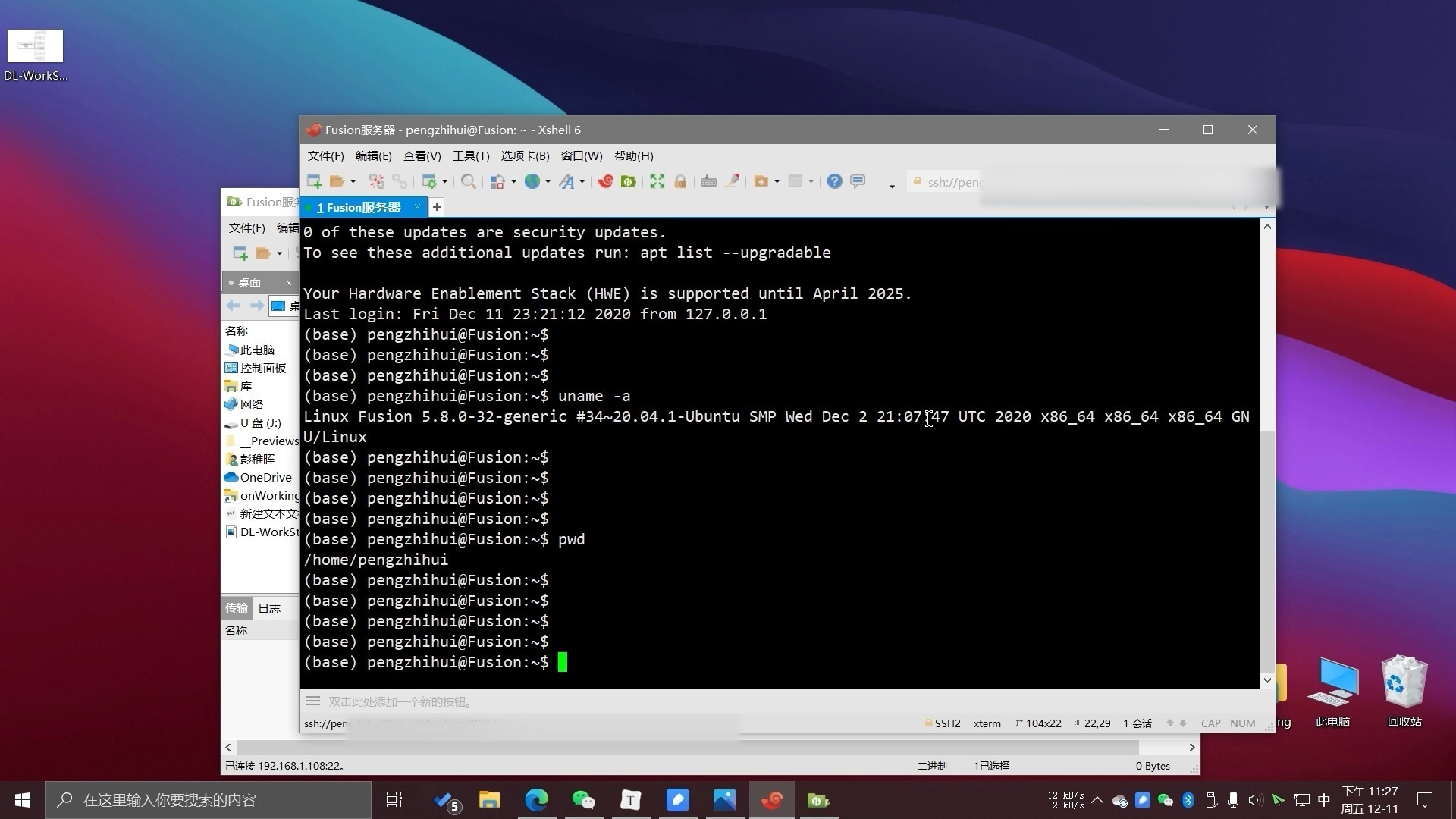Viewport: 1456px width, 819px height.
Task: Open the 工具(T) menu
Action: point(470,155)
